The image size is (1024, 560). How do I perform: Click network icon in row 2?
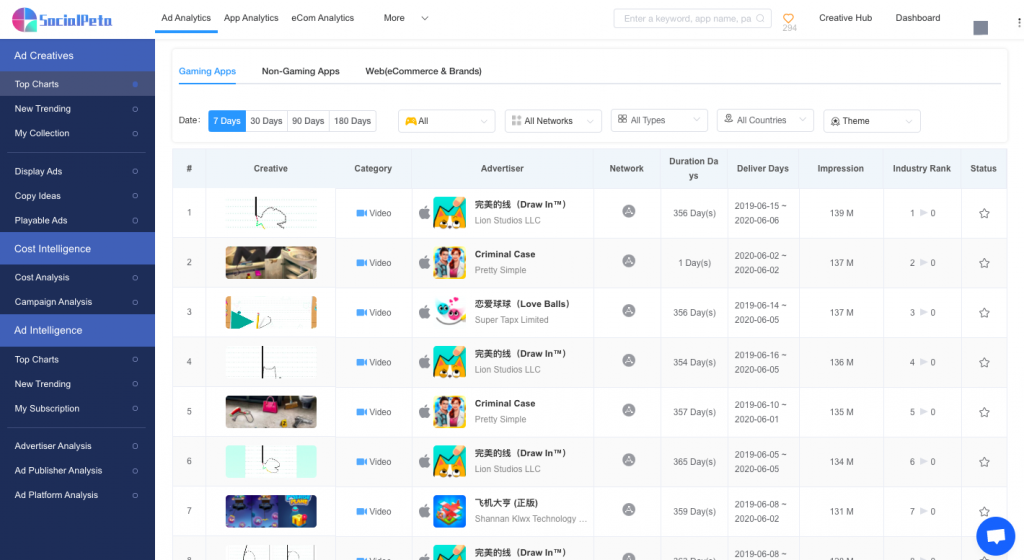(x=628, y=261)
